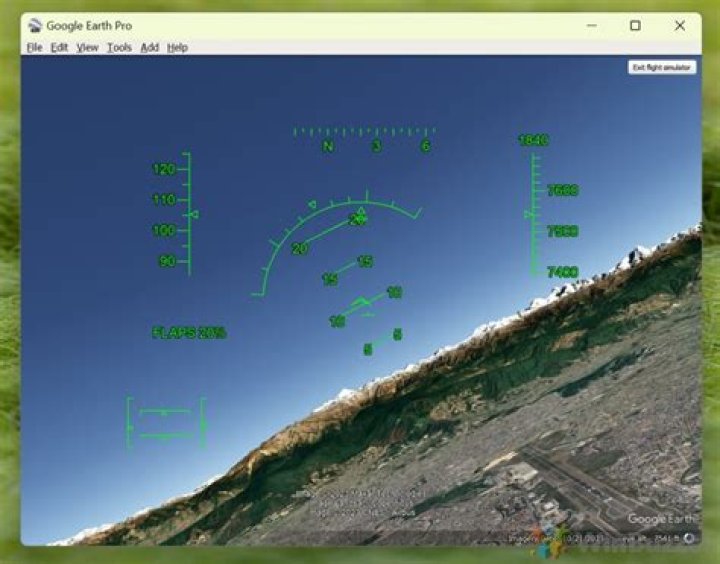Click the vertical speed readout above altimeter
The image size is (720, 564).
[x=533, y=140]
